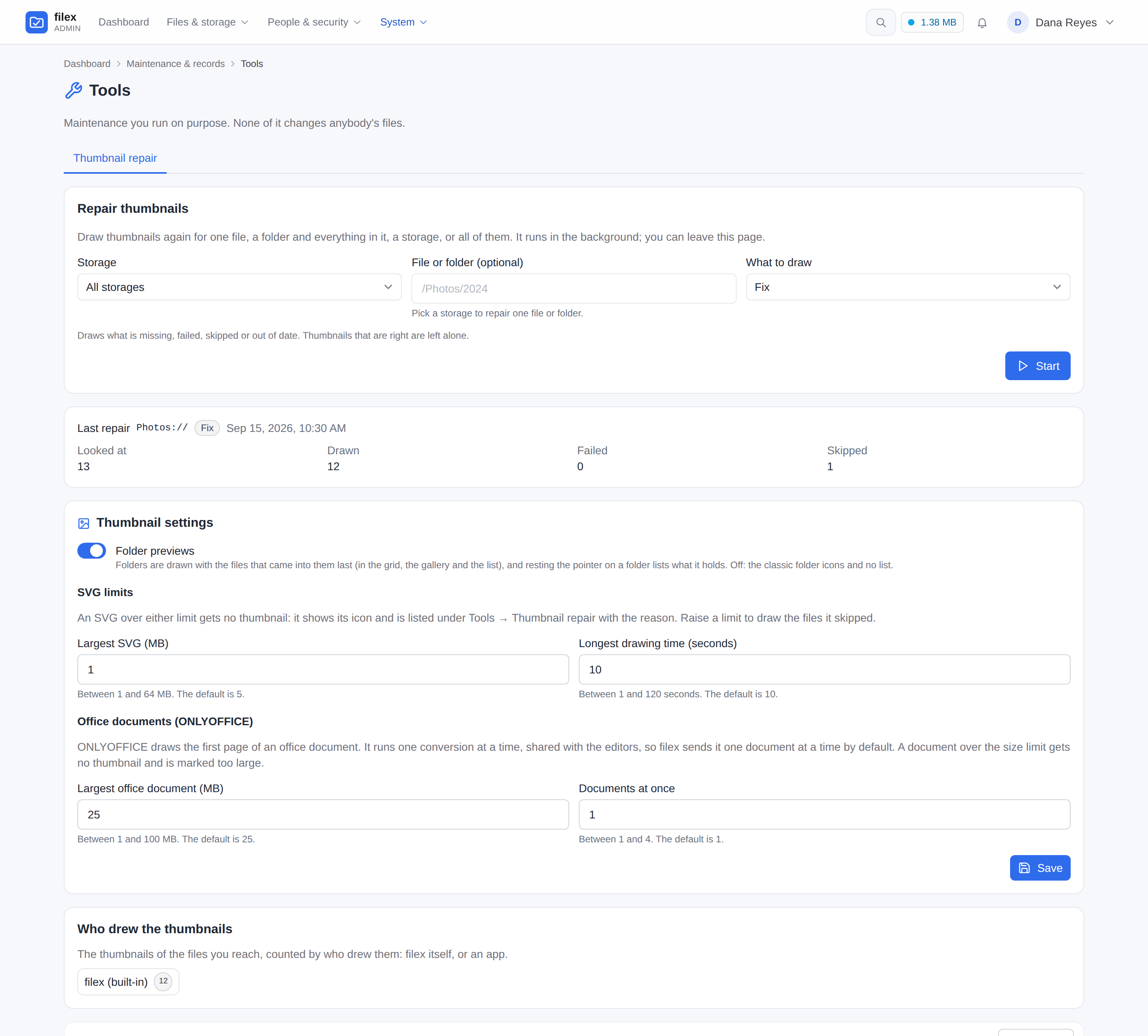The image size is (1148, 1036).
Task: Click the Largest SVG (MB) field
Action: click(x=323, y=669)
